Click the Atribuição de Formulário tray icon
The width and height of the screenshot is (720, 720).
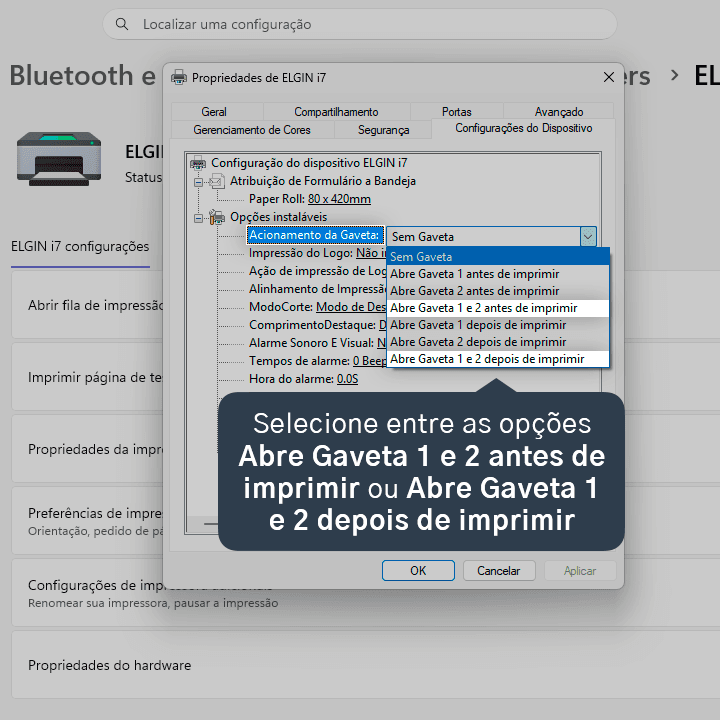point(217,181)
